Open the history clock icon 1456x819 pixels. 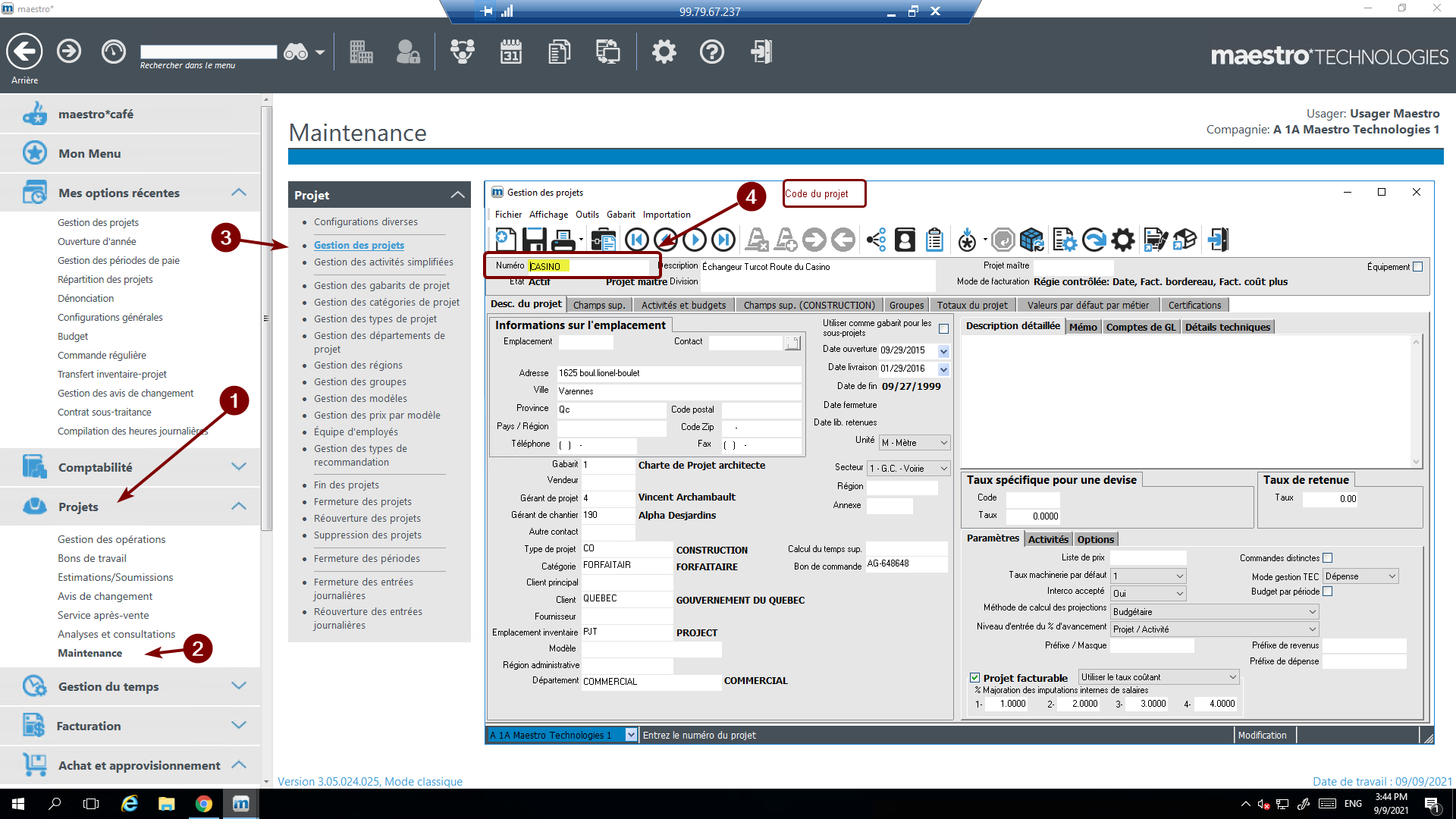point(114,52)
